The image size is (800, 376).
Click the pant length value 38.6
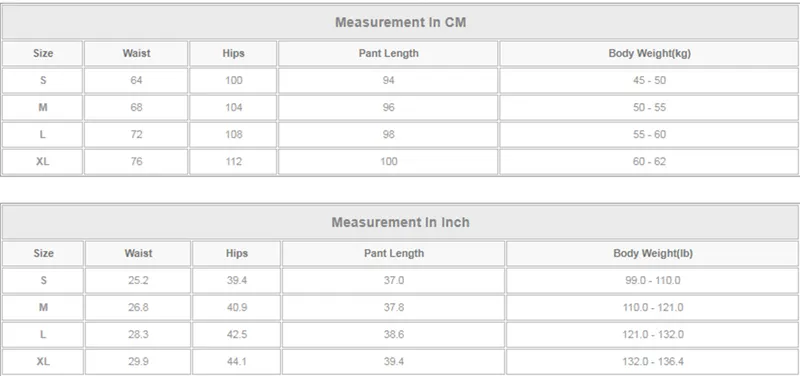click(393, 334)
